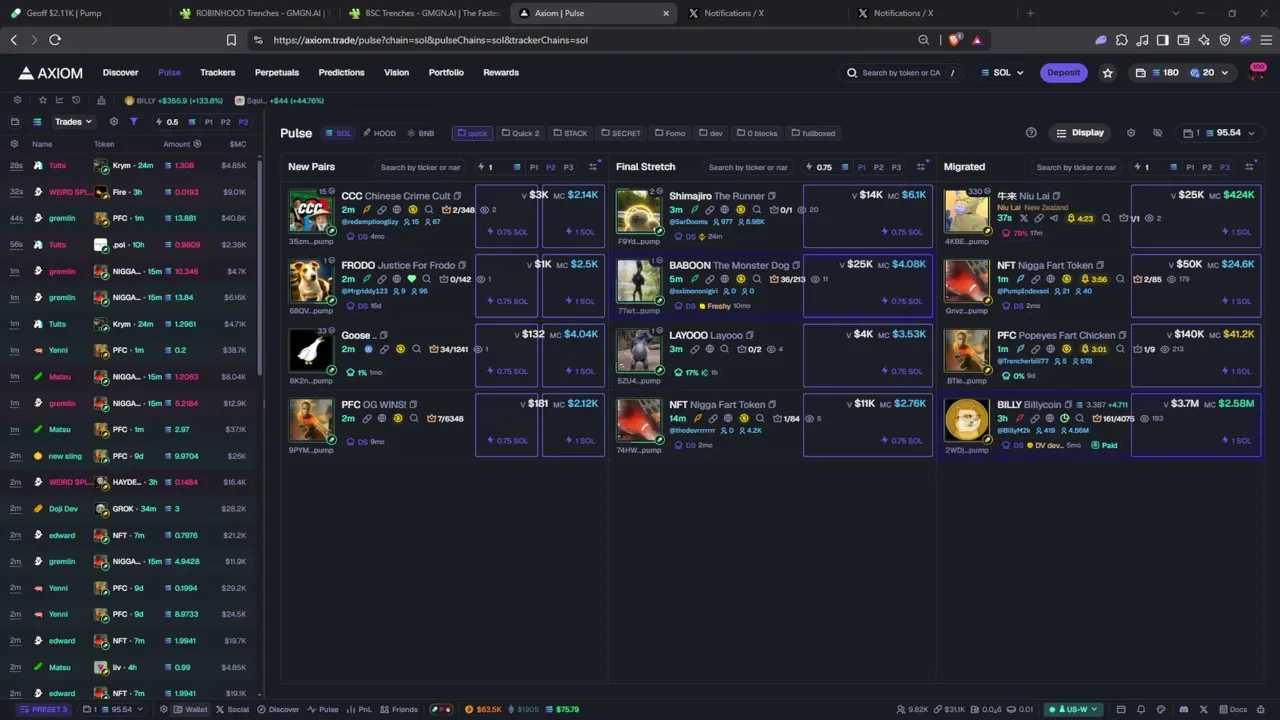The height and width of the screenshot is (720, 1280).
Task: Open the Discover tab in top navigation
Action: tap(121, 73)
